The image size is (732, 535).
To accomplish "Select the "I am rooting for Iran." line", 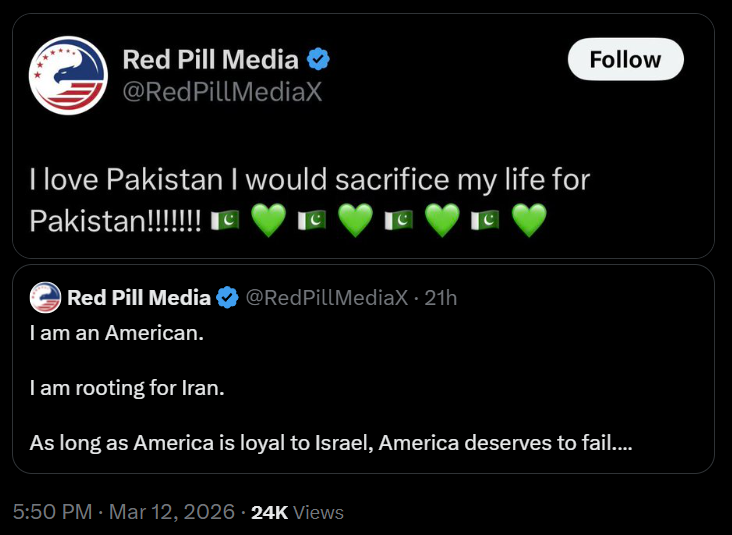I will tap(126, 387).
